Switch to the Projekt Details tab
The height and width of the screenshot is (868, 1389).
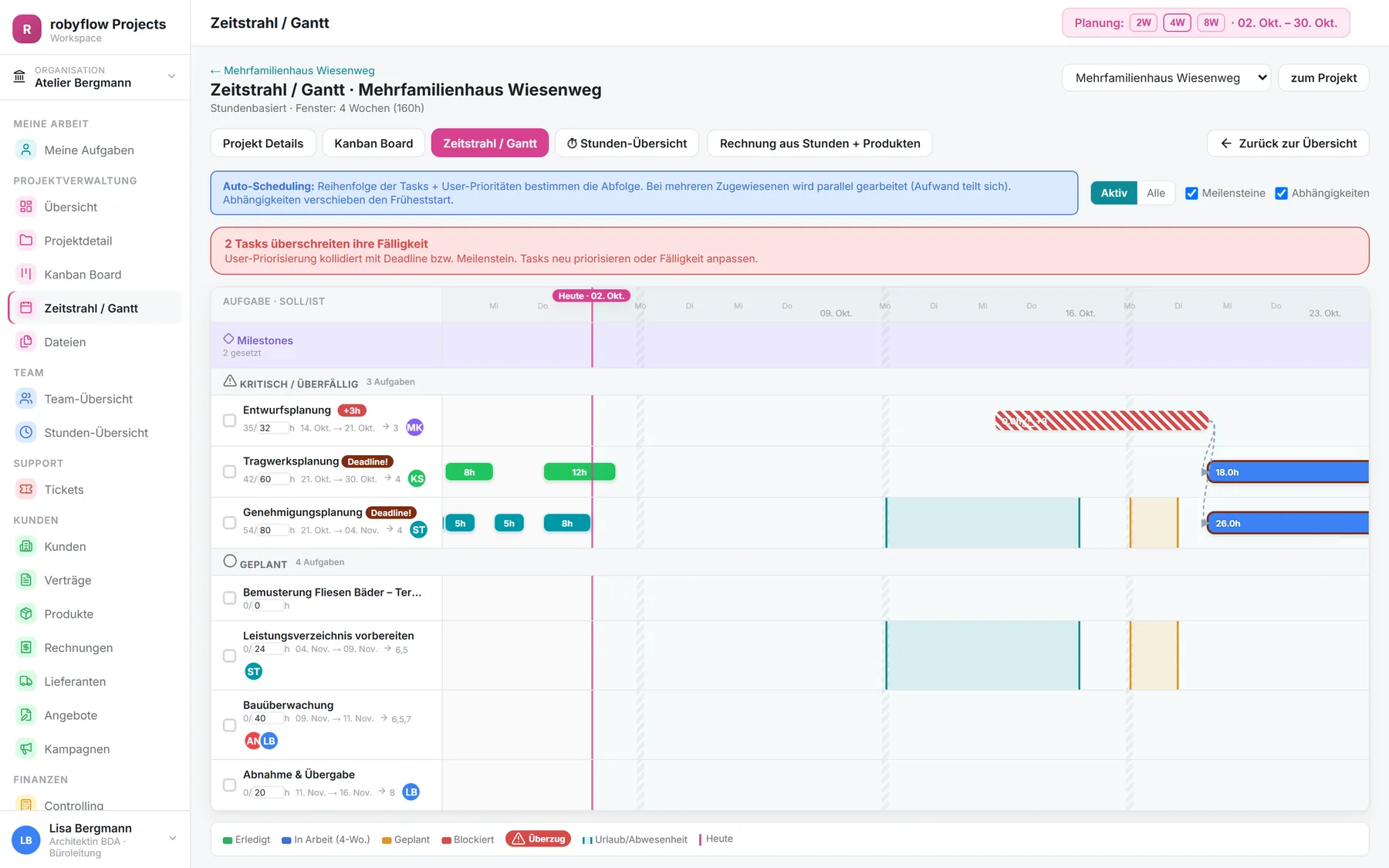(x=263, y=144)
